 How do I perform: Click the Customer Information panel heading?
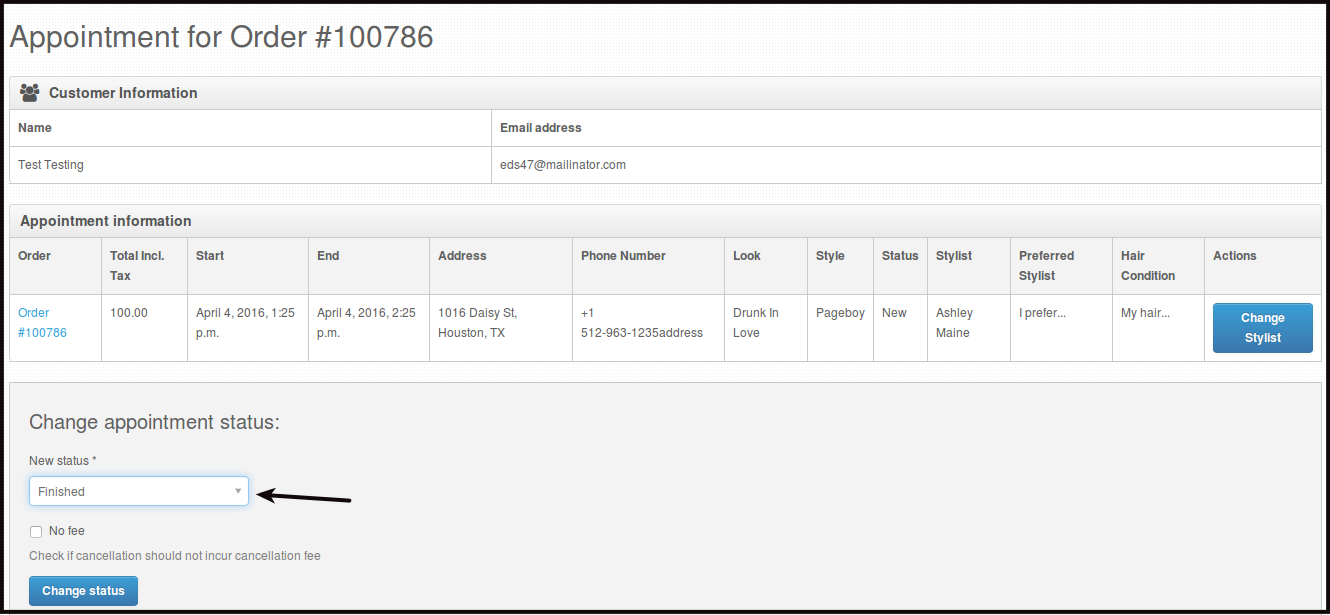[665, 93]
